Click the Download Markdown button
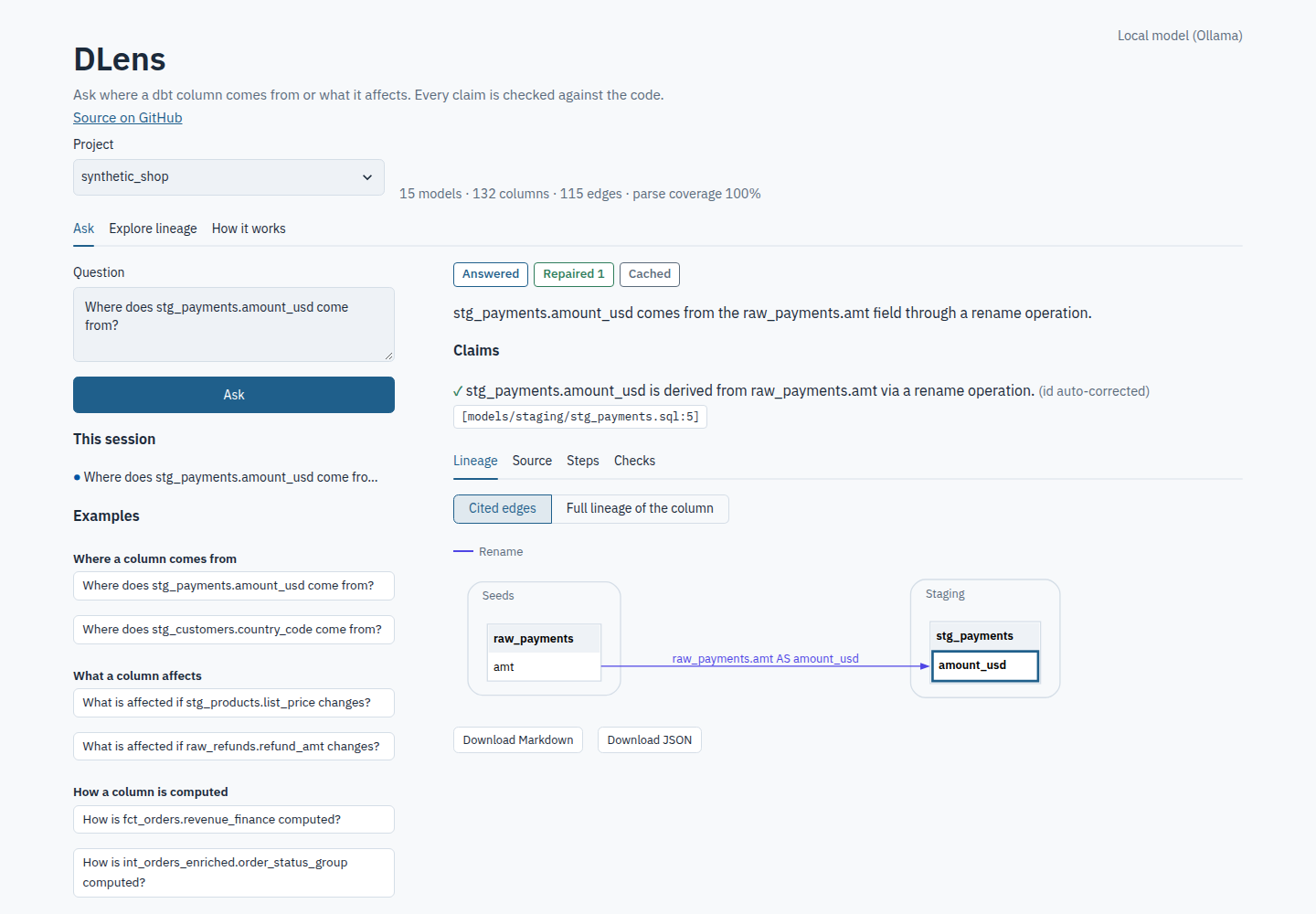1316x914 pixels. click(x=518, y=740)
